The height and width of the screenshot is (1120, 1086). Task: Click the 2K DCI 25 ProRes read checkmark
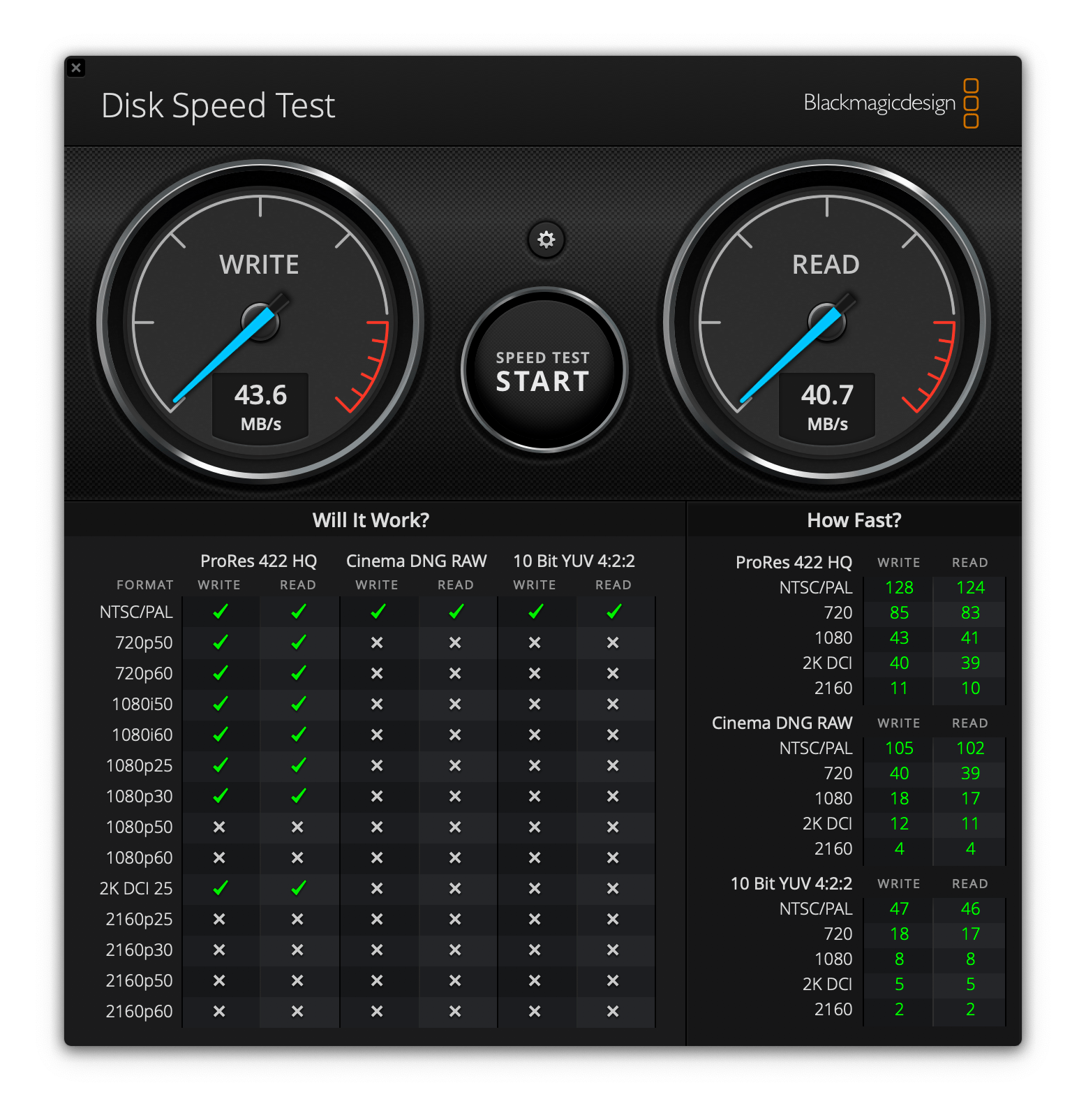298,888
